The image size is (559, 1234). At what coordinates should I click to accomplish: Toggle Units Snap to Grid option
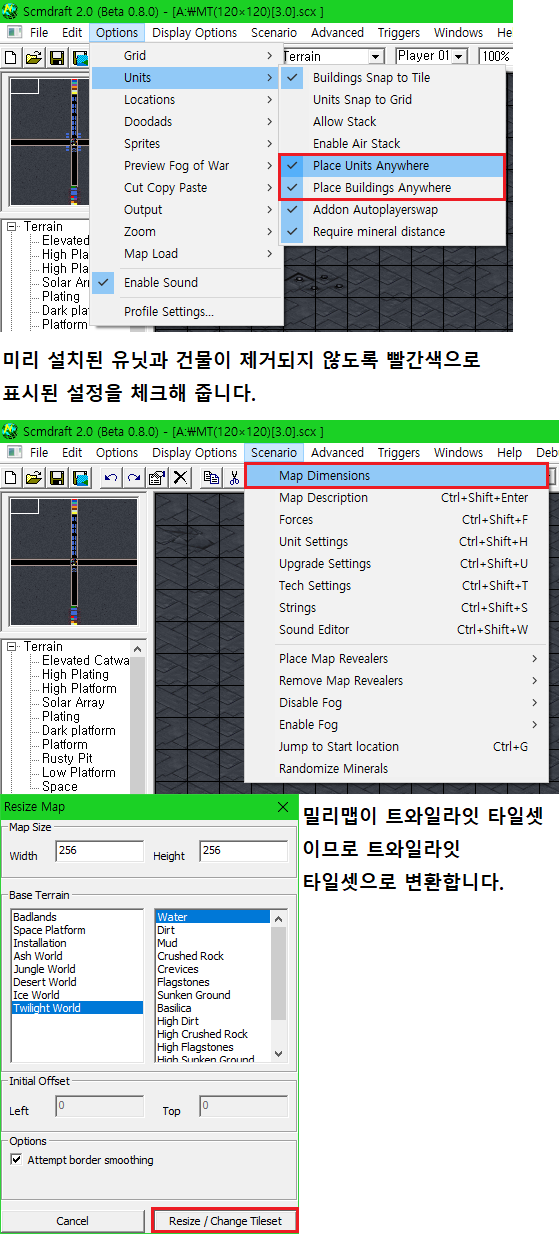click(391, 100)
